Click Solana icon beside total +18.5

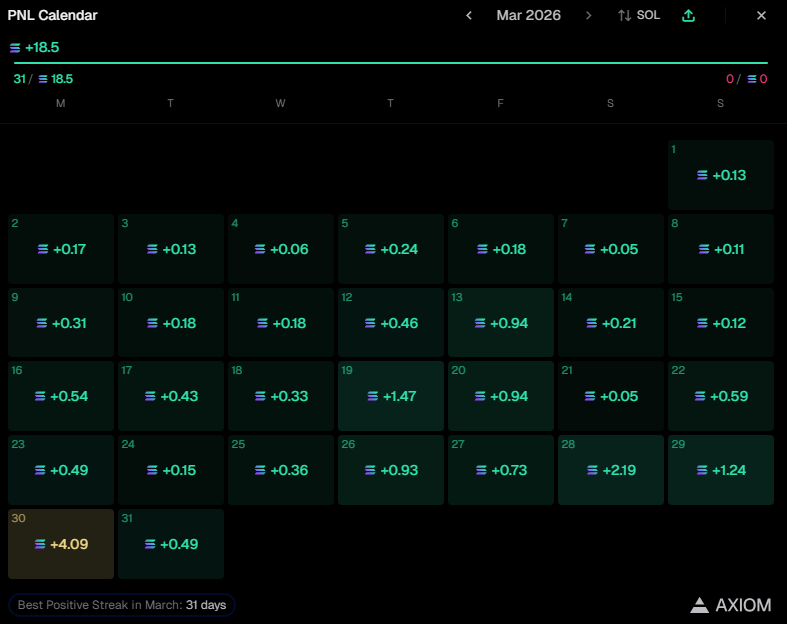click(15, 48)
